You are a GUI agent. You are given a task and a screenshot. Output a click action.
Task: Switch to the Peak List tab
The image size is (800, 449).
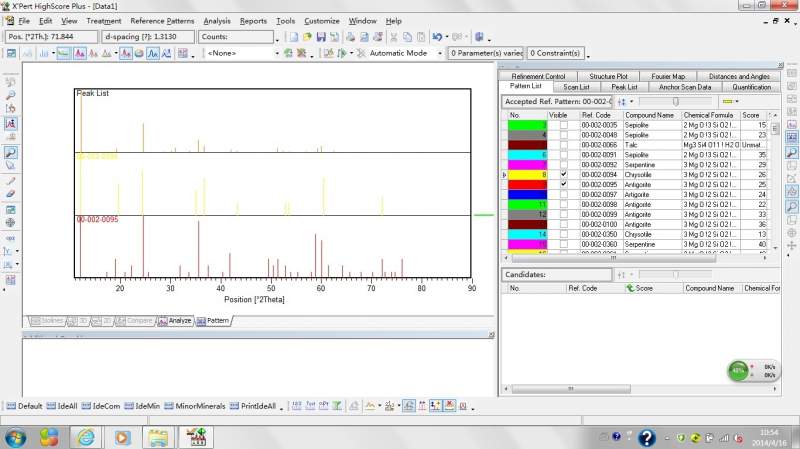pyautogui.click(x=624, y=87)
